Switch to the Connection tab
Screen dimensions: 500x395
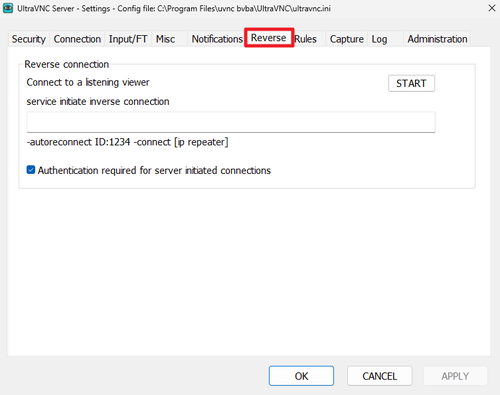(77, 39)
